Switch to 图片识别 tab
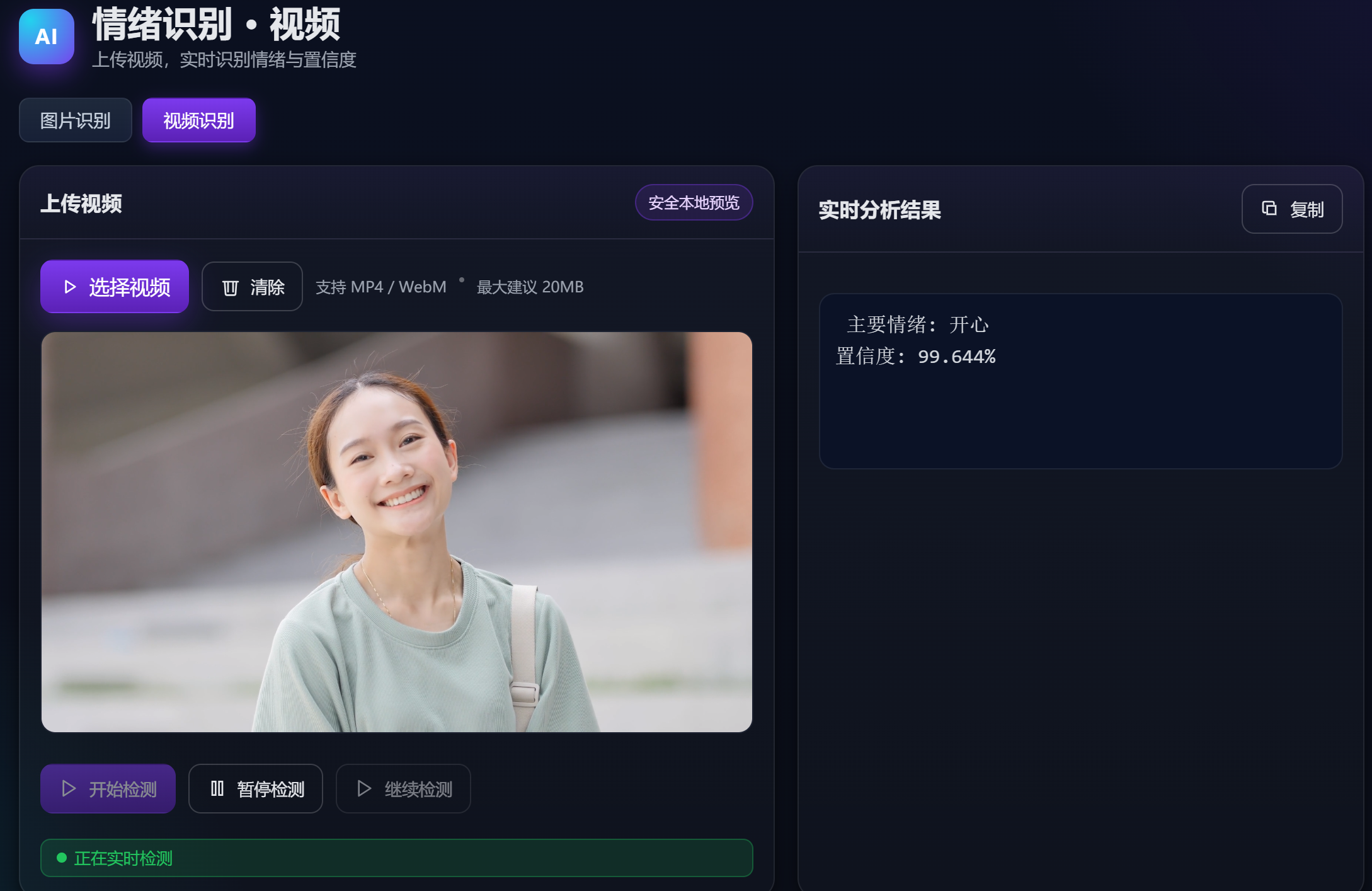 76,120
